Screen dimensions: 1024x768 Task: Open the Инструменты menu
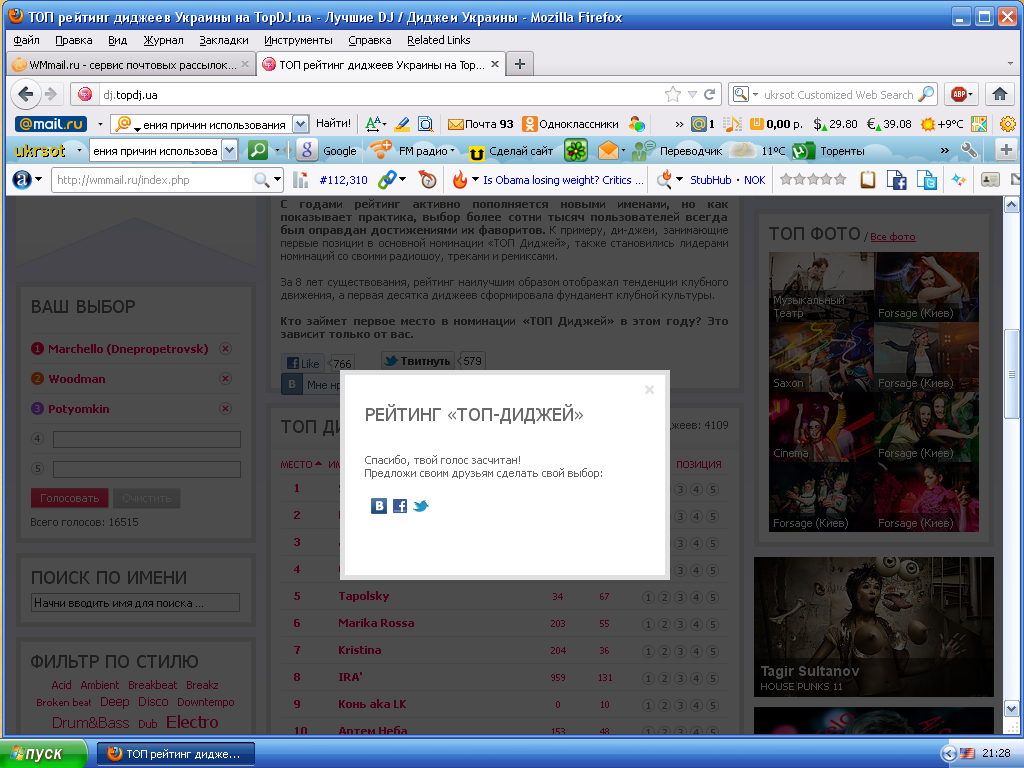click(298, 40)
